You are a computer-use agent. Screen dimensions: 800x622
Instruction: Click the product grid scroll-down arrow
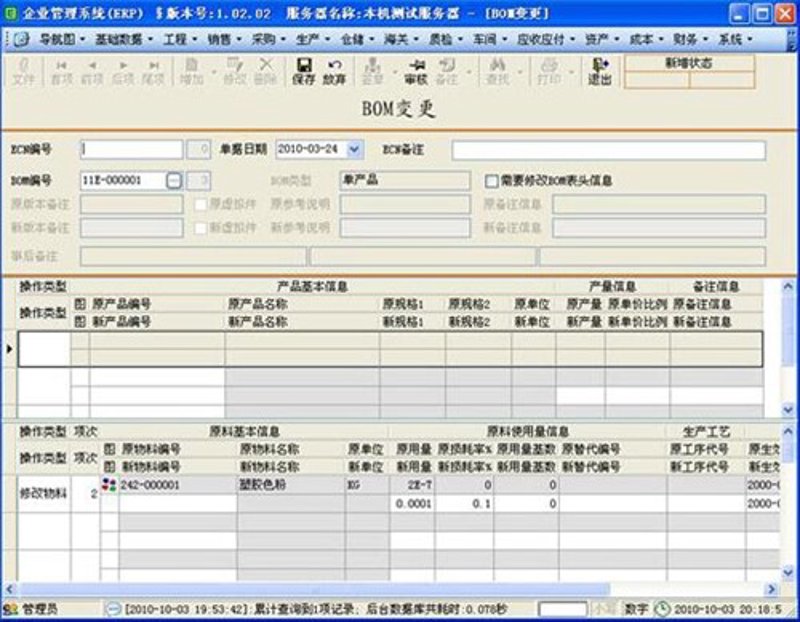coord(788,410)
